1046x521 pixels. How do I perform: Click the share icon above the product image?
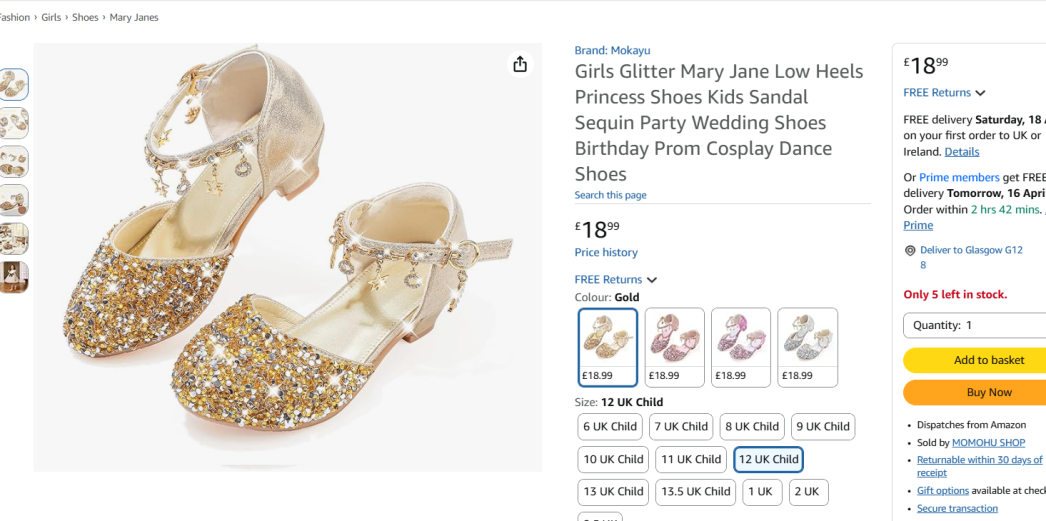tap(520, 64)
